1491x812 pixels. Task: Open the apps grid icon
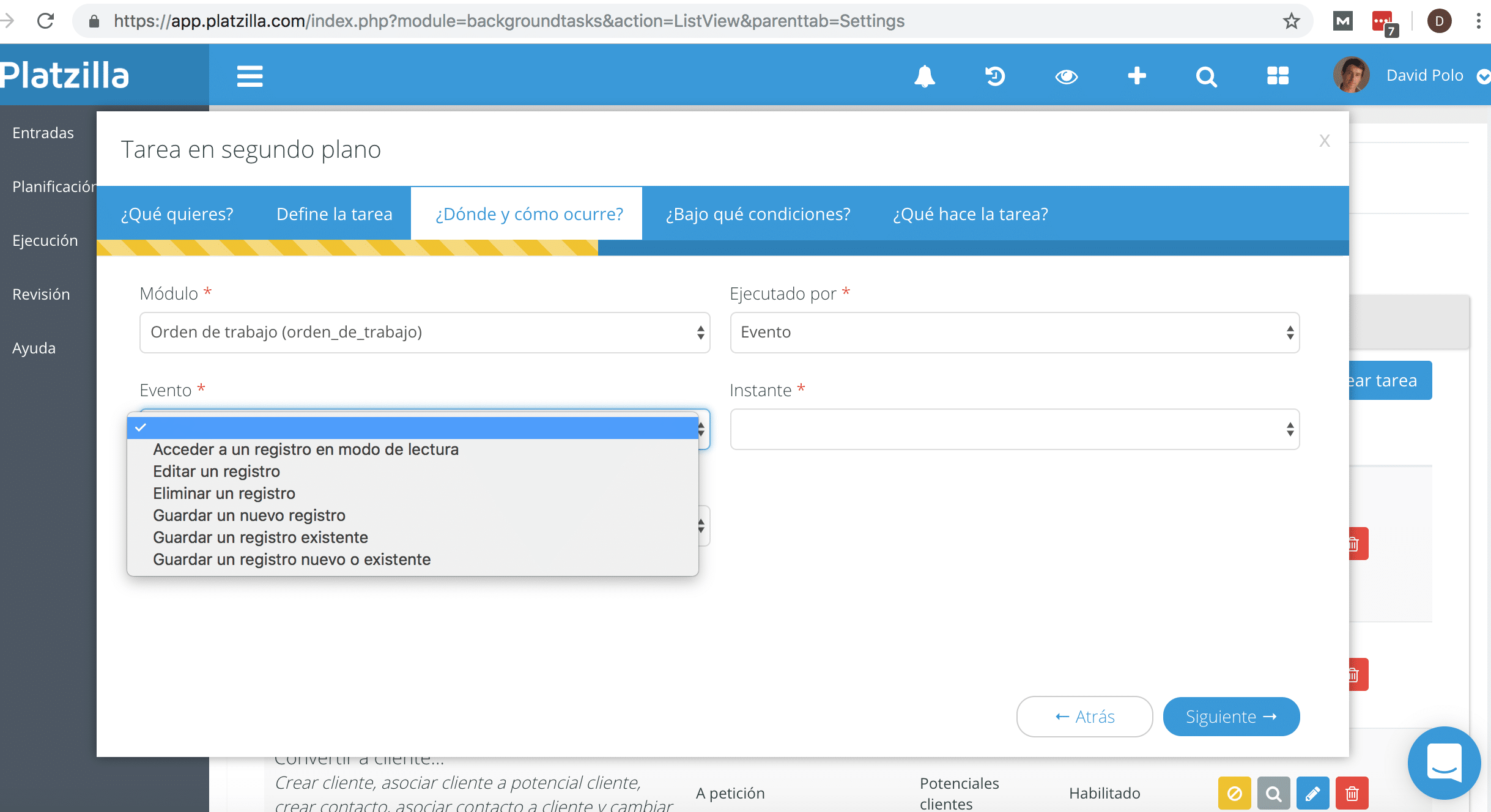tap(1278, 76)
